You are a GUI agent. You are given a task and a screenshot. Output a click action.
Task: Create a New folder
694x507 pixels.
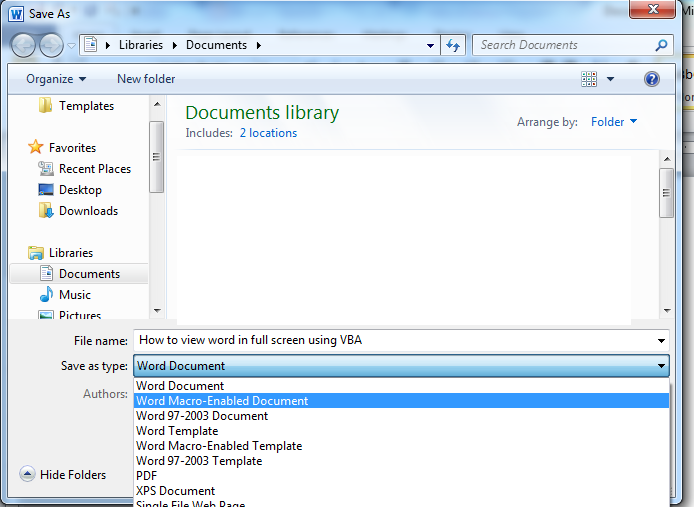[x=146, y=79]
